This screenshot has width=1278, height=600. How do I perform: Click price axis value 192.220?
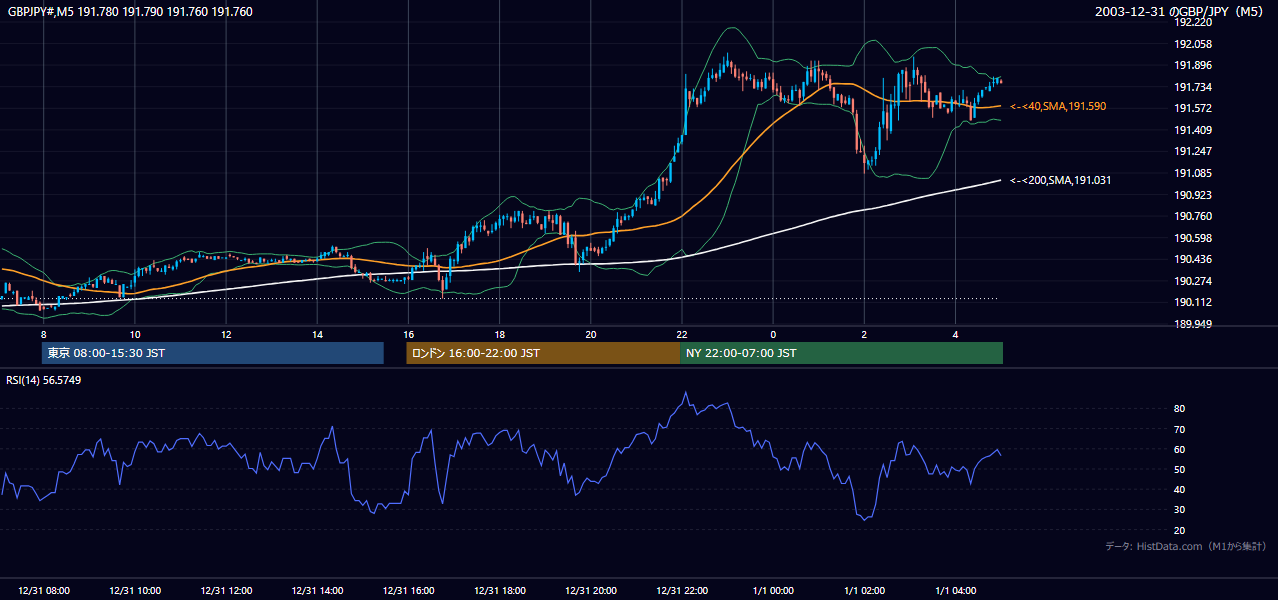(x=1193, y=22)
